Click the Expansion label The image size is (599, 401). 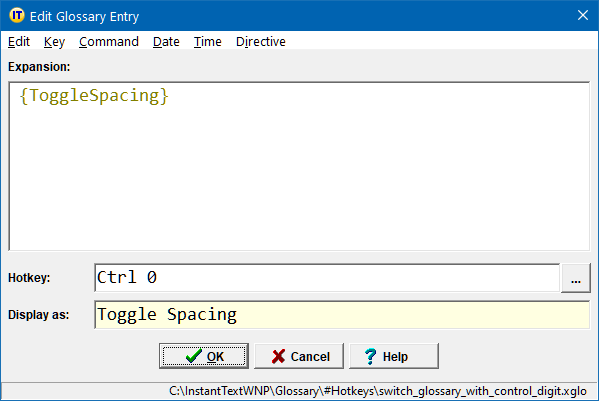39,66
